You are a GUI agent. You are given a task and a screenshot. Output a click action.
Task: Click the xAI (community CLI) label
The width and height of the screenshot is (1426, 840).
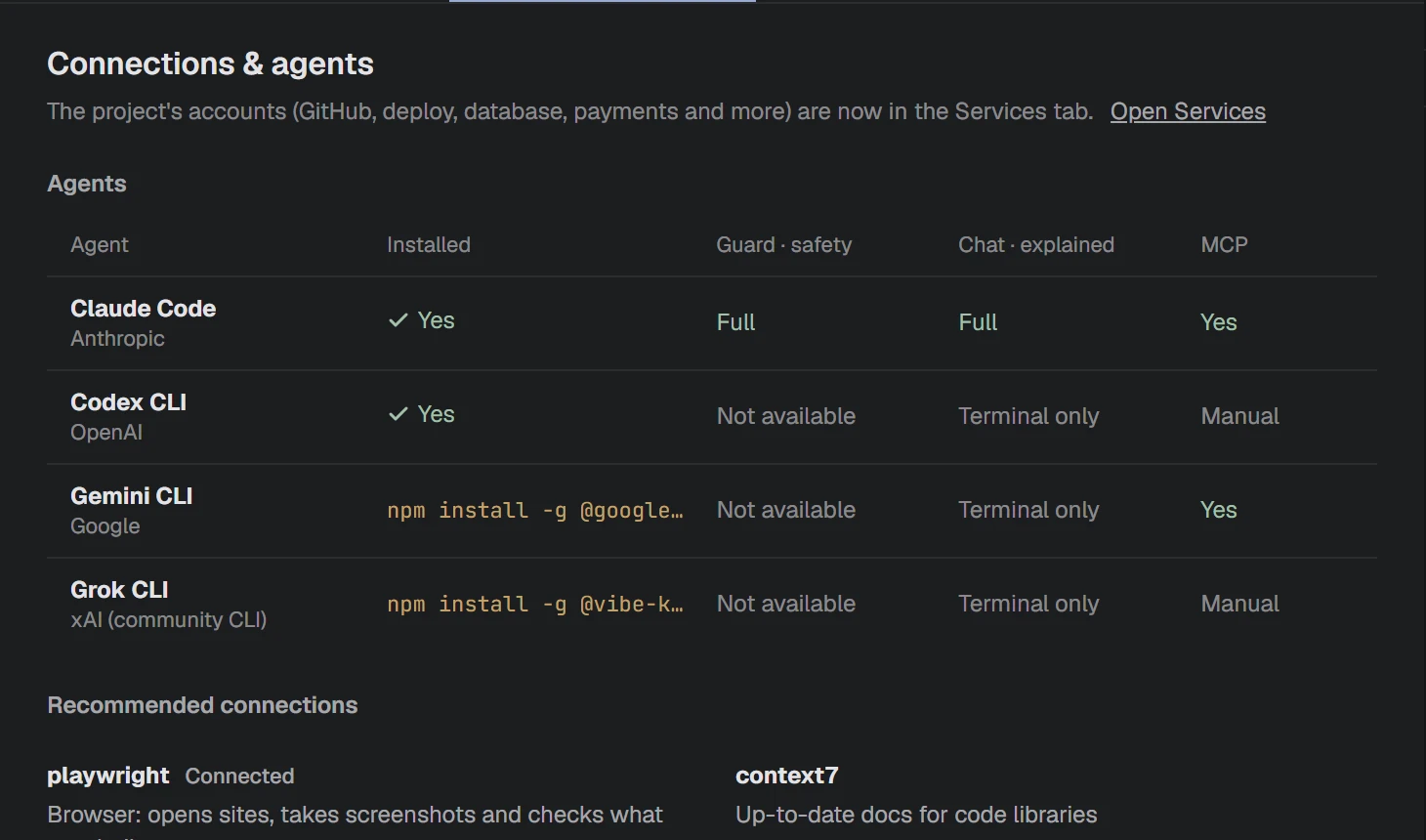click(168, 620)
